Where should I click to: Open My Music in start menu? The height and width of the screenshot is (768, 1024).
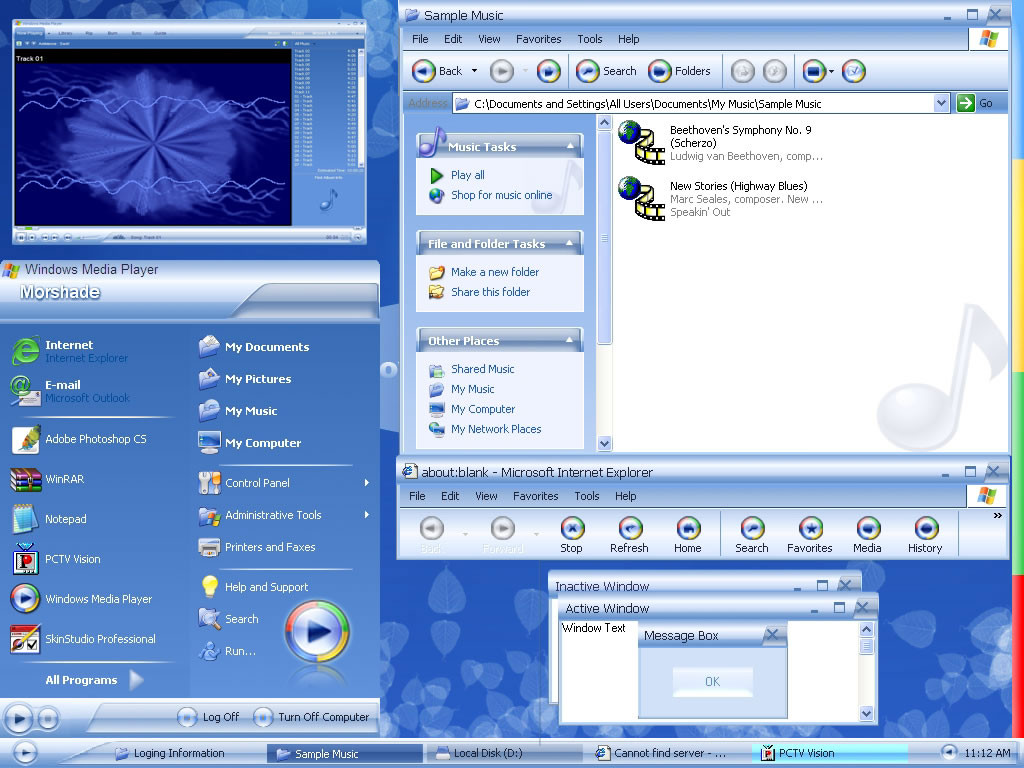coord(238,411)
